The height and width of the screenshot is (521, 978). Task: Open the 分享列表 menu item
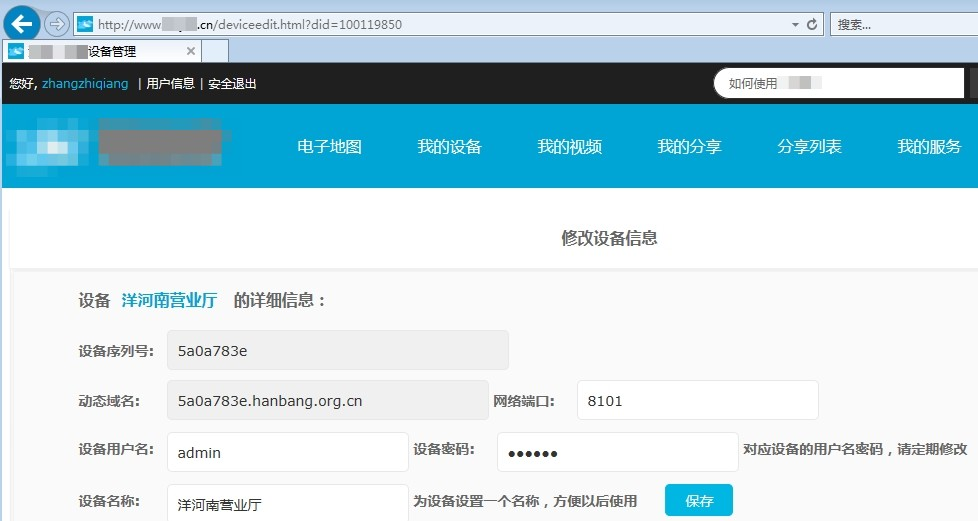coord(809,147)
